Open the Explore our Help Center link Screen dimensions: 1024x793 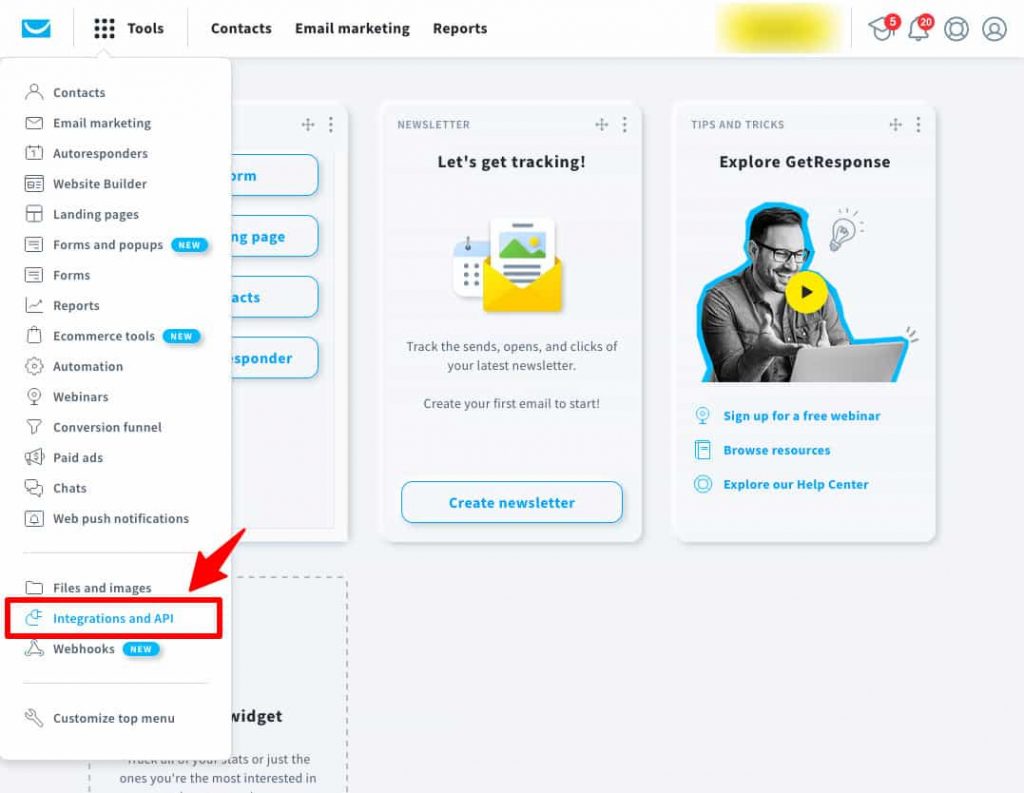795,484
